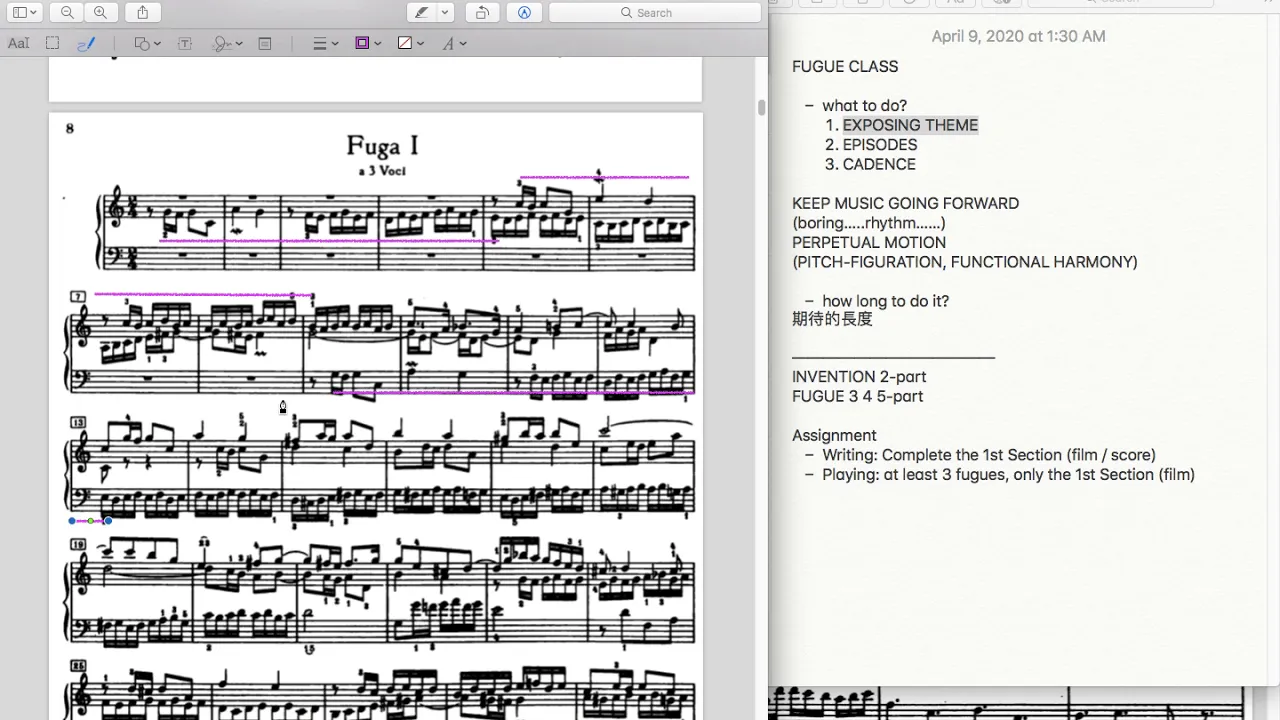Click the 'a 3 Voci' subtitle
1280x720 pixels.
[x=382, y=171]
